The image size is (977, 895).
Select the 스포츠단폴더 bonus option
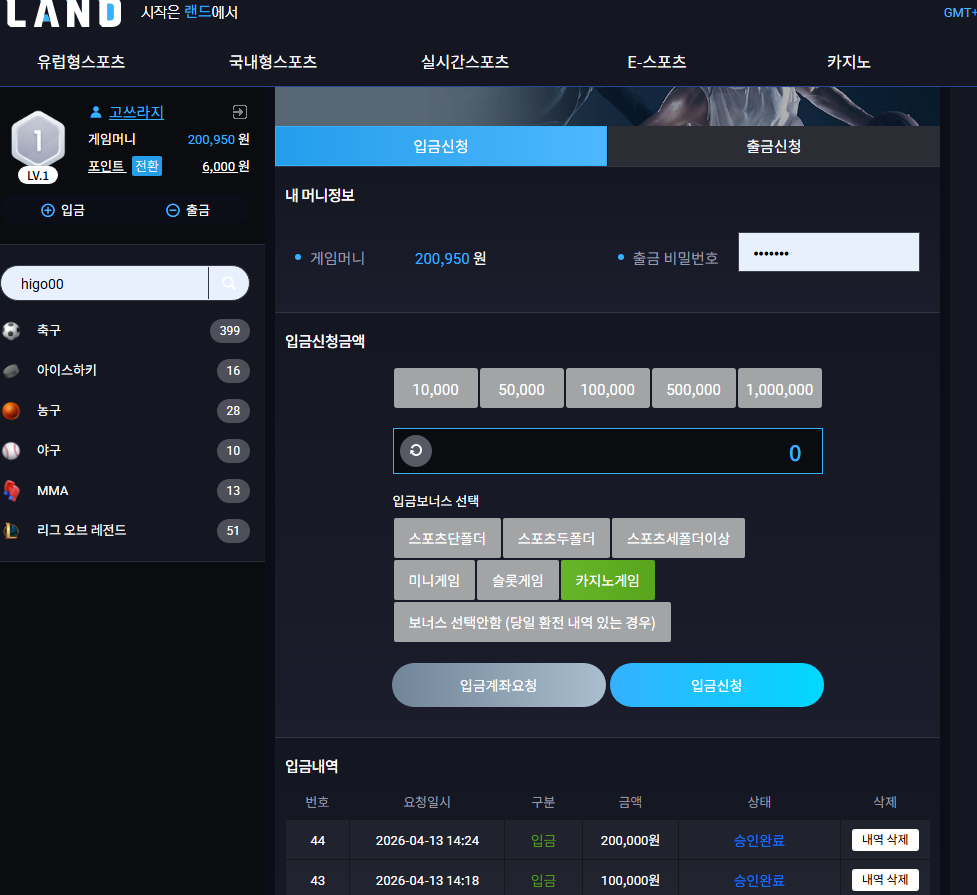[447, 538]
